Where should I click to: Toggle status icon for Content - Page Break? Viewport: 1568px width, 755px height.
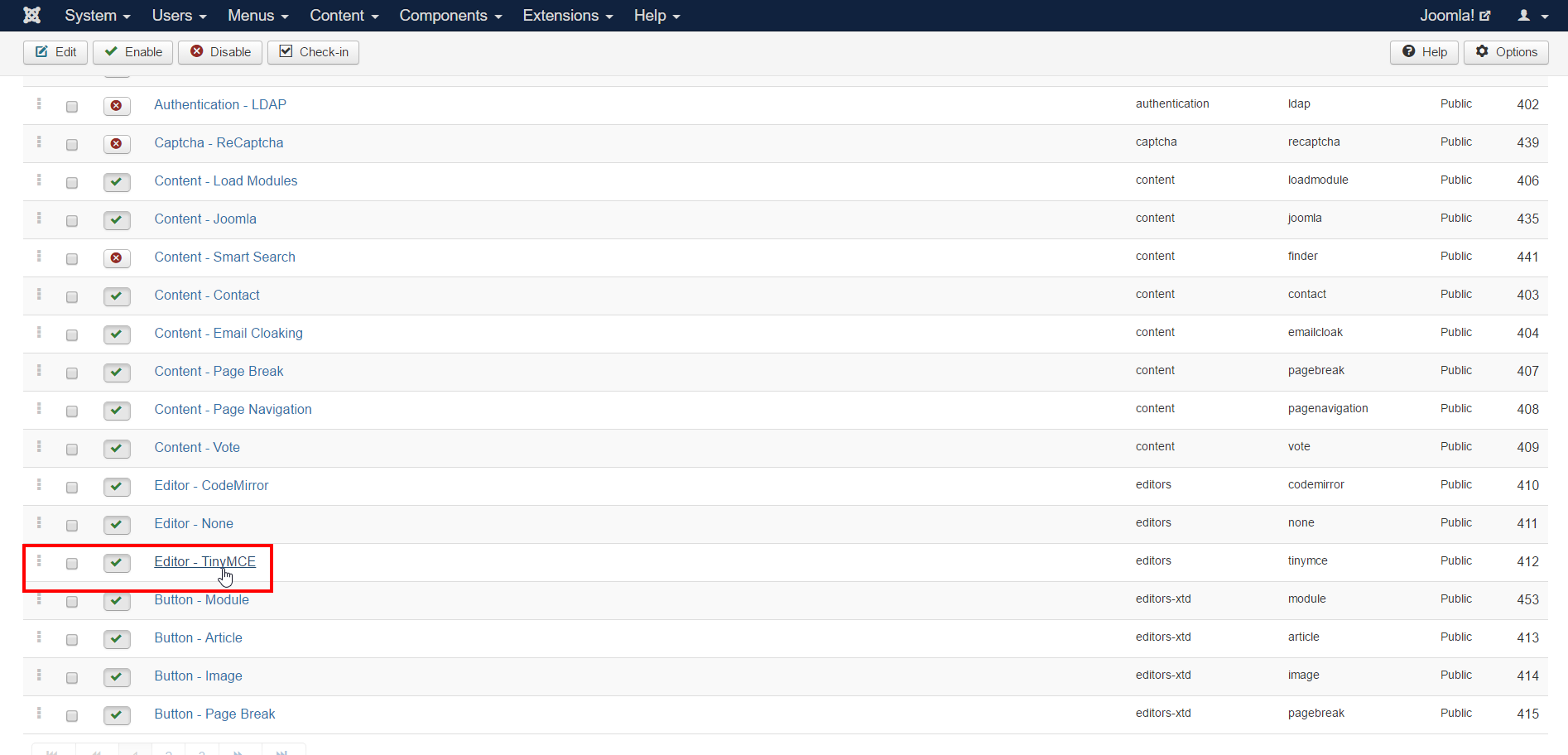[117, 372]
